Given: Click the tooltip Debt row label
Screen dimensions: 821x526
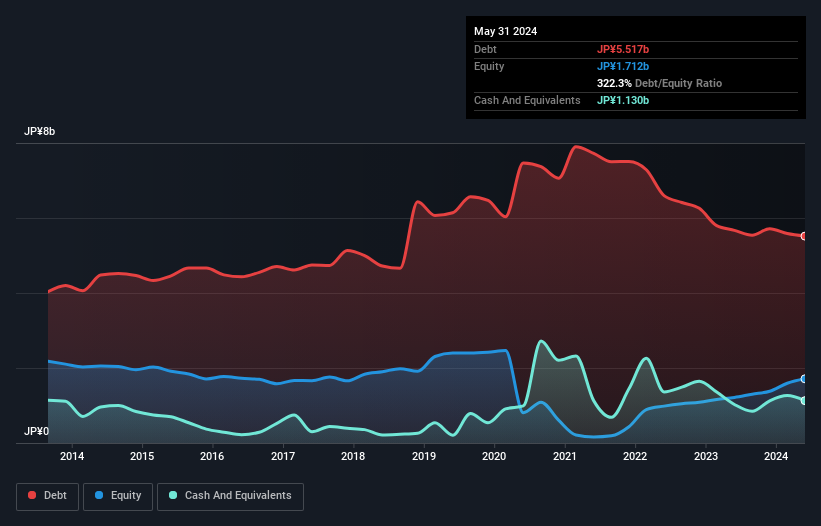Looking at the screenshot, I should click(485, 49).
